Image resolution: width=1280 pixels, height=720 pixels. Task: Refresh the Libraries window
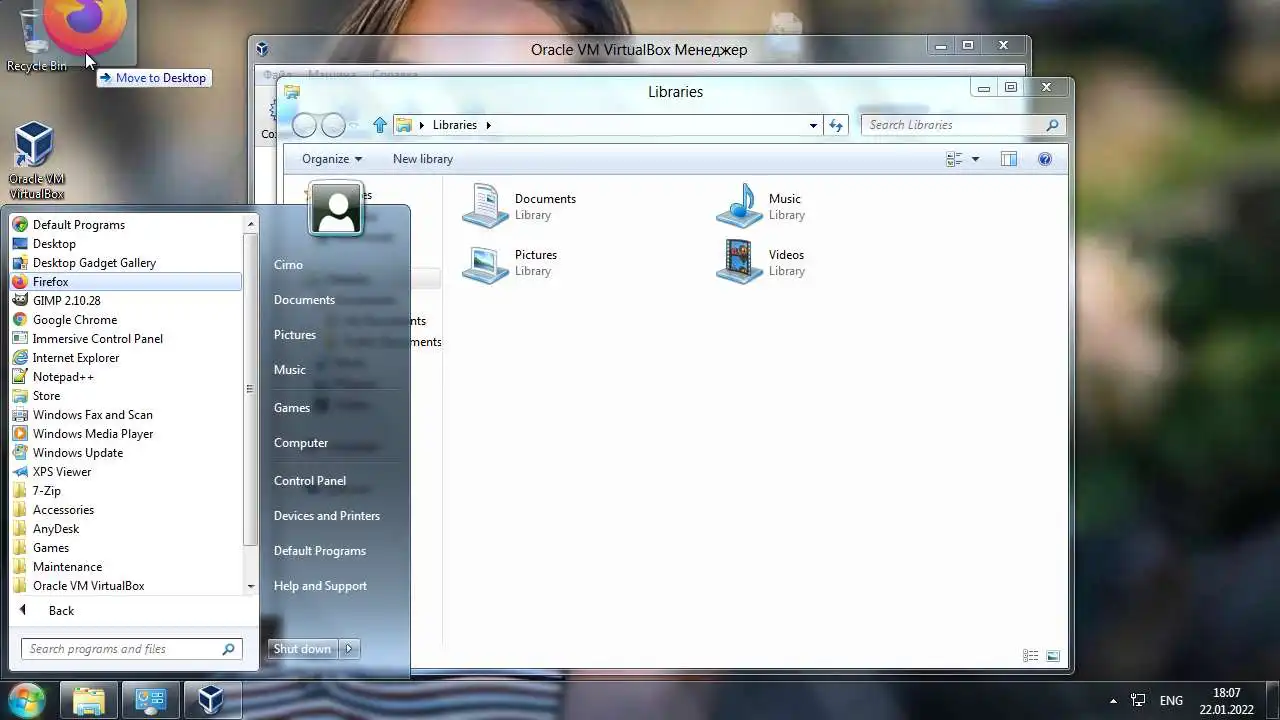click(x=836, y=125)
